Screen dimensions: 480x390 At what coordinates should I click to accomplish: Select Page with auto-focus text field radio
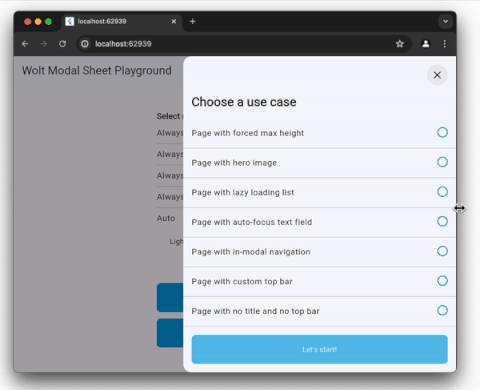pos(442,221)
